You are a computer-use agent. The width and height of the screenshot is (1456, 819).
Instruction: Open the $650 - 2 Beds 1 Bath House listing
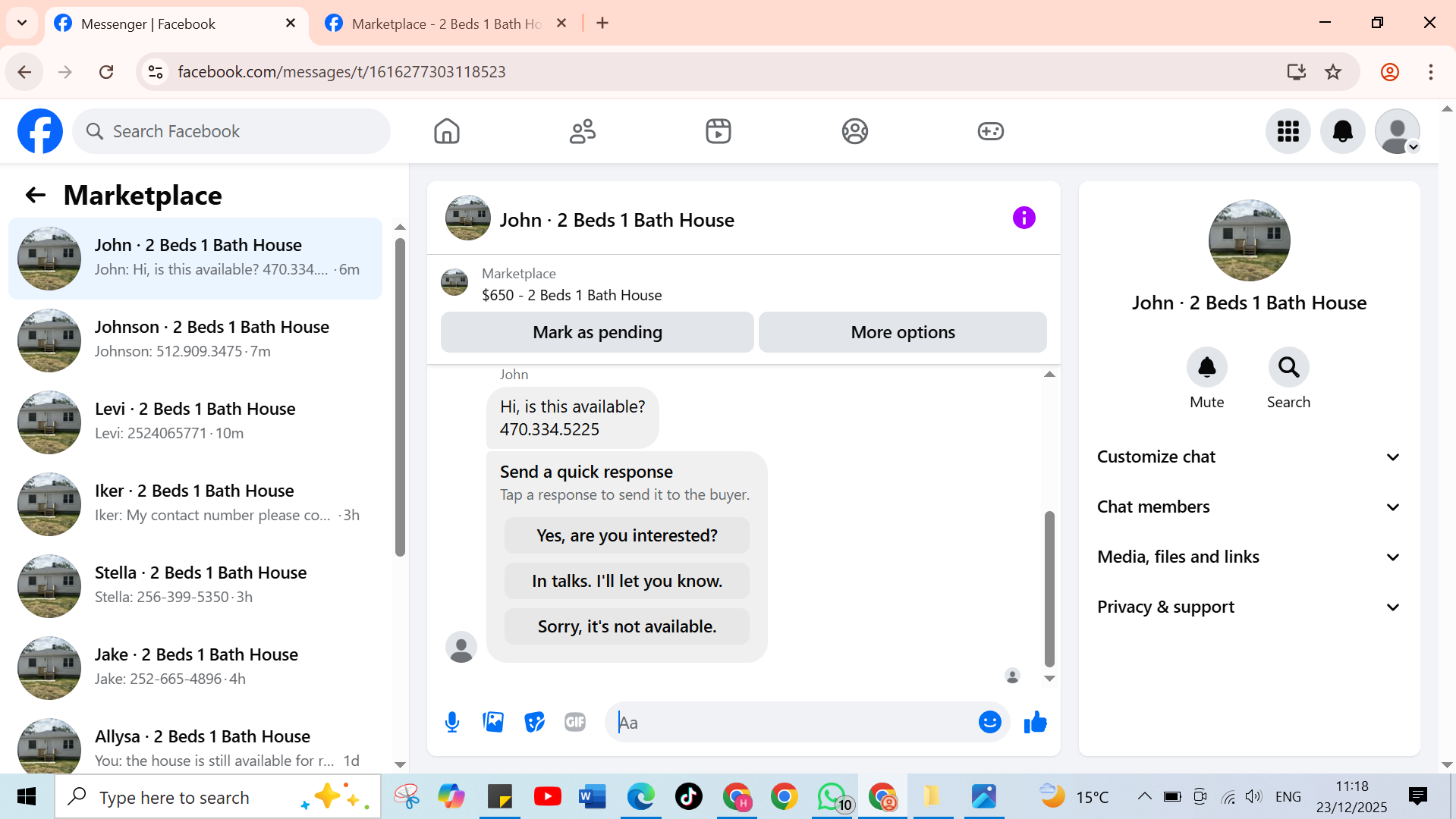coord(571,295)
